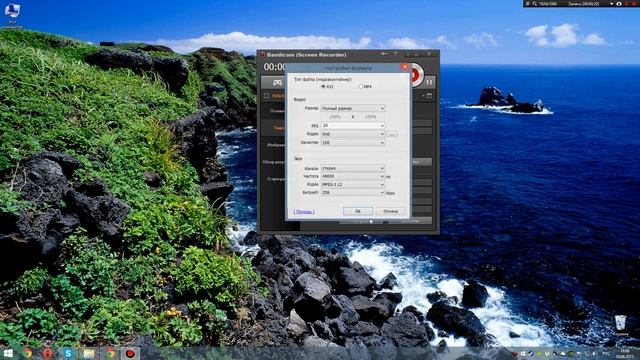This screenshot has height=360, width=640.
Task: Open the video codec dropdown showing Xvid
Action: (x=353, y=134)
